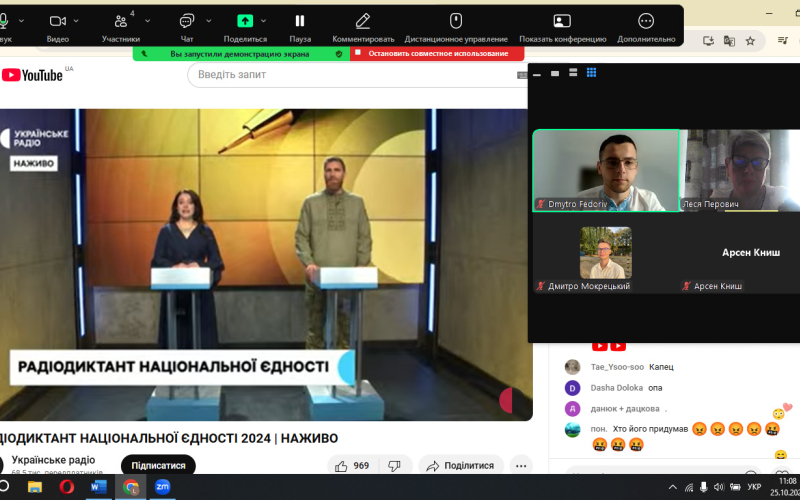Click Дистанционное управление remote control icon
The width and height of the screenshot is (800, 500).
coord(456,21)
